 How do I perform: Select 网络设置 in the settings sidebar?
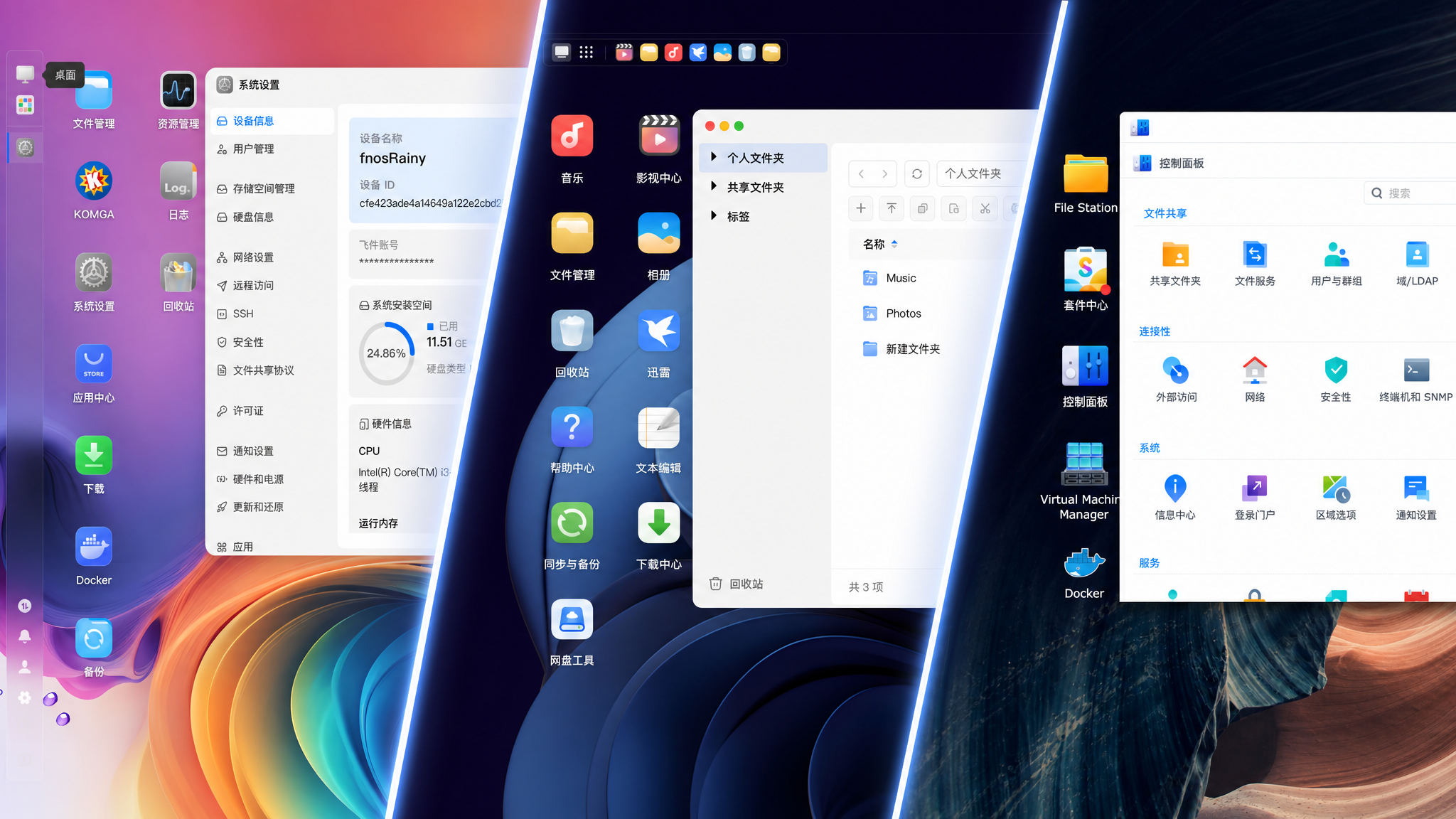272,257
